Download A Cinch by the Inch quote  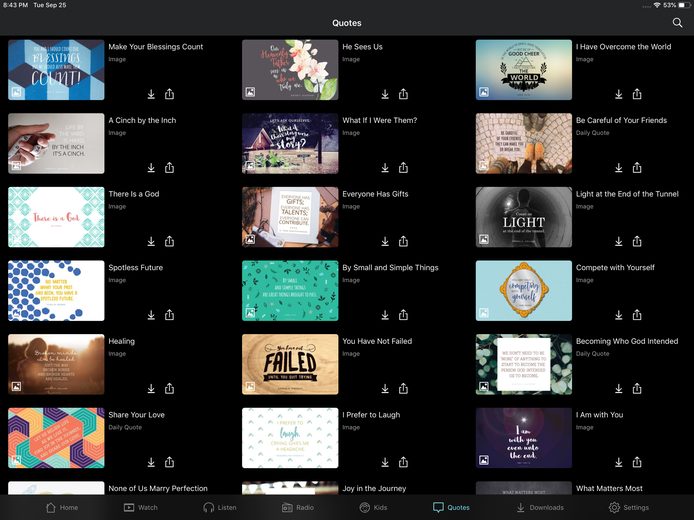pos(151,168)
